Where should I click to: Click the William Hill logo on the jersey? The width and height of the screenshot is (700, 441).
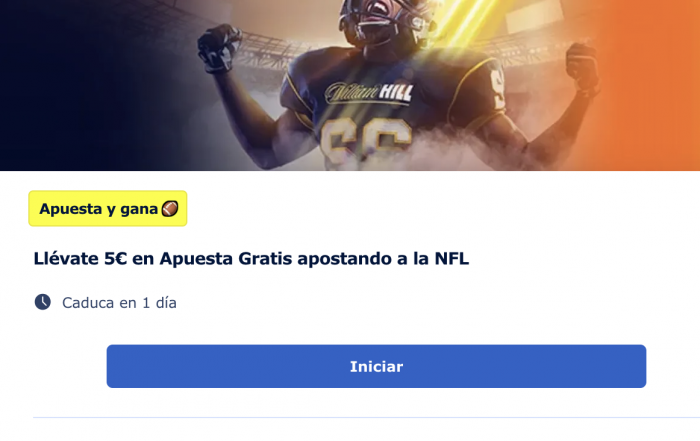pos(369,93)
